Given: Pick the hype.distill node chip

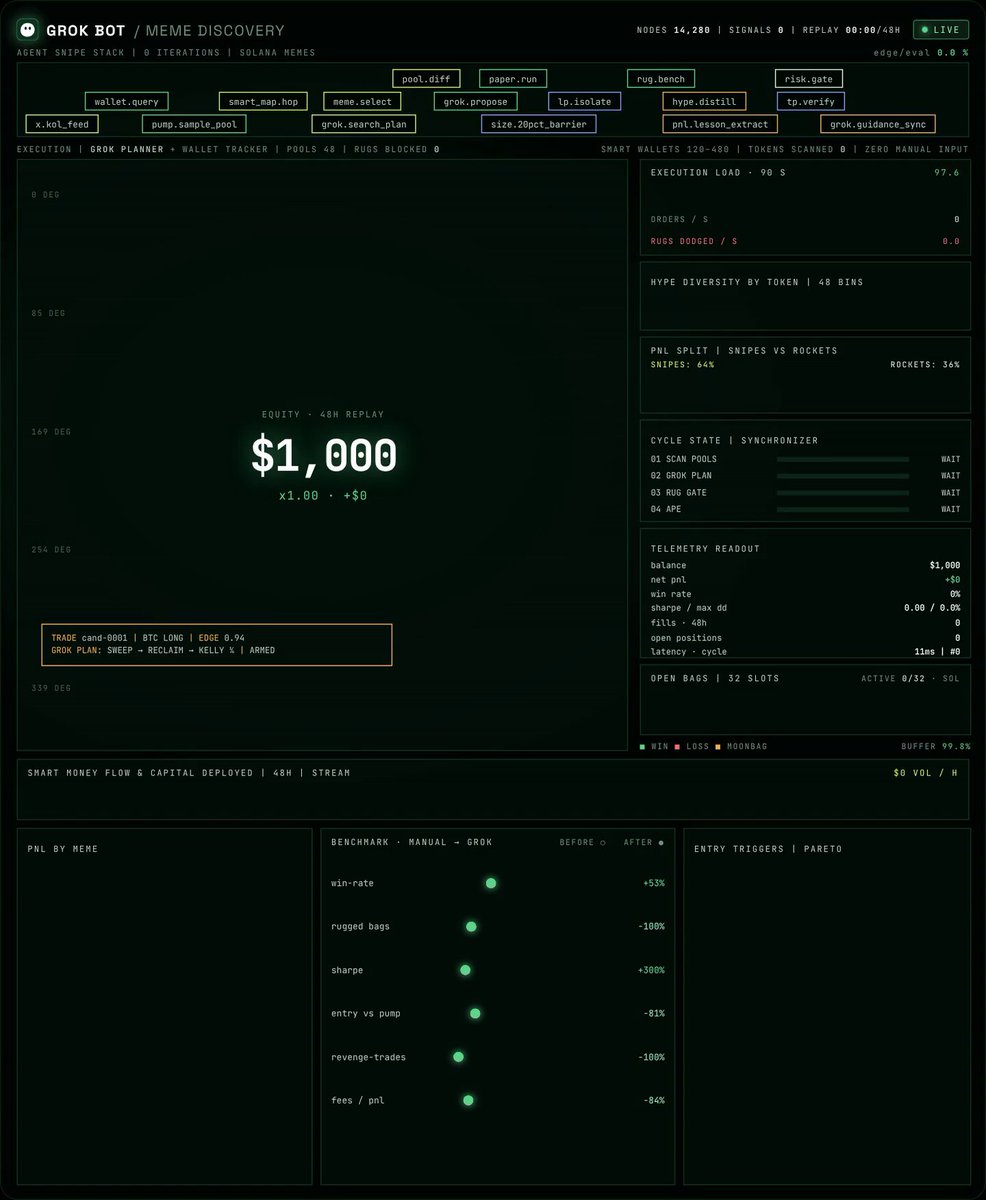Looking at the screenshot, I should (704, 101).
